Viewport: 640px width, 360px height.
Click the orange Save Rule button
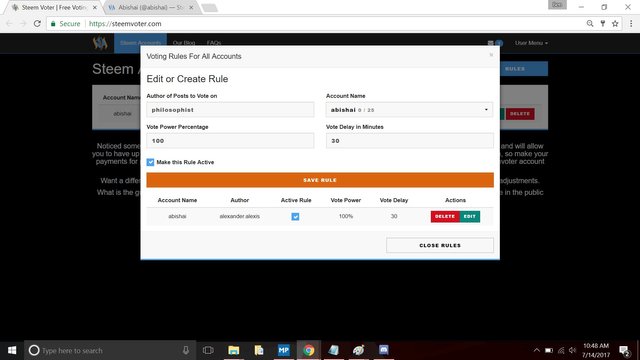pos(320,180)
